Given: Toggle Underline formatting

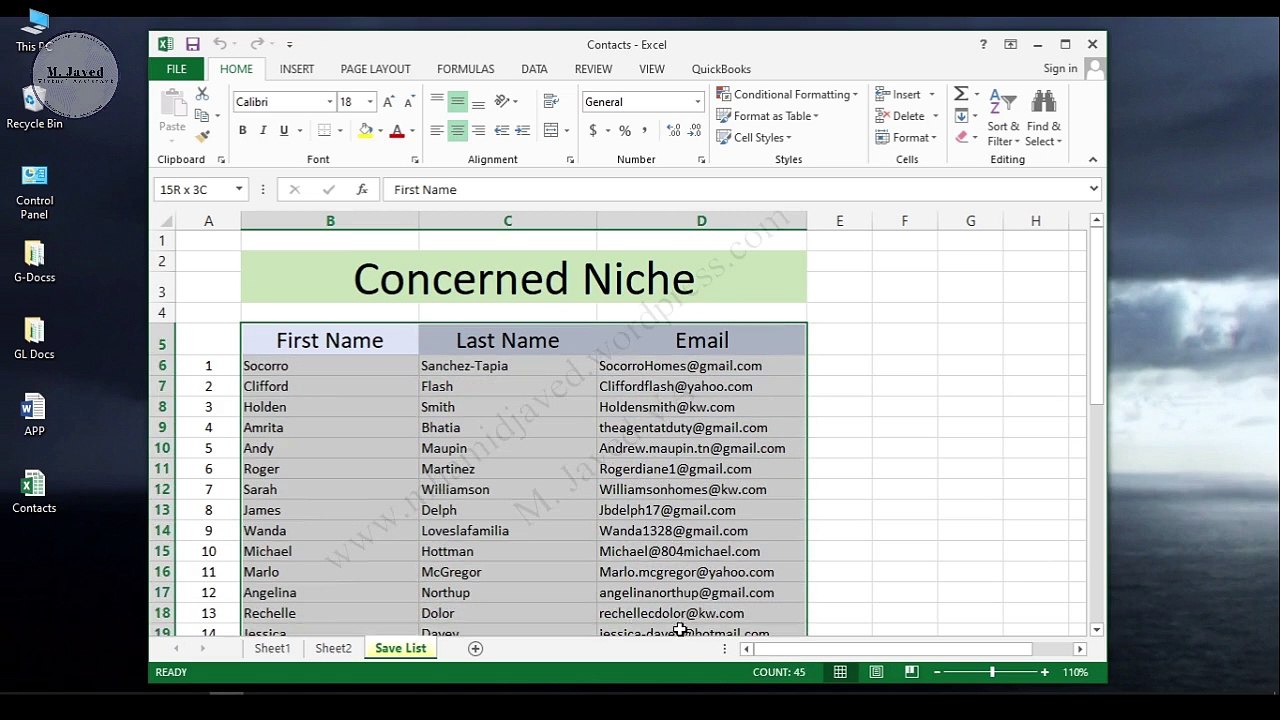Looking at the screenshot, I should [284, 131].
